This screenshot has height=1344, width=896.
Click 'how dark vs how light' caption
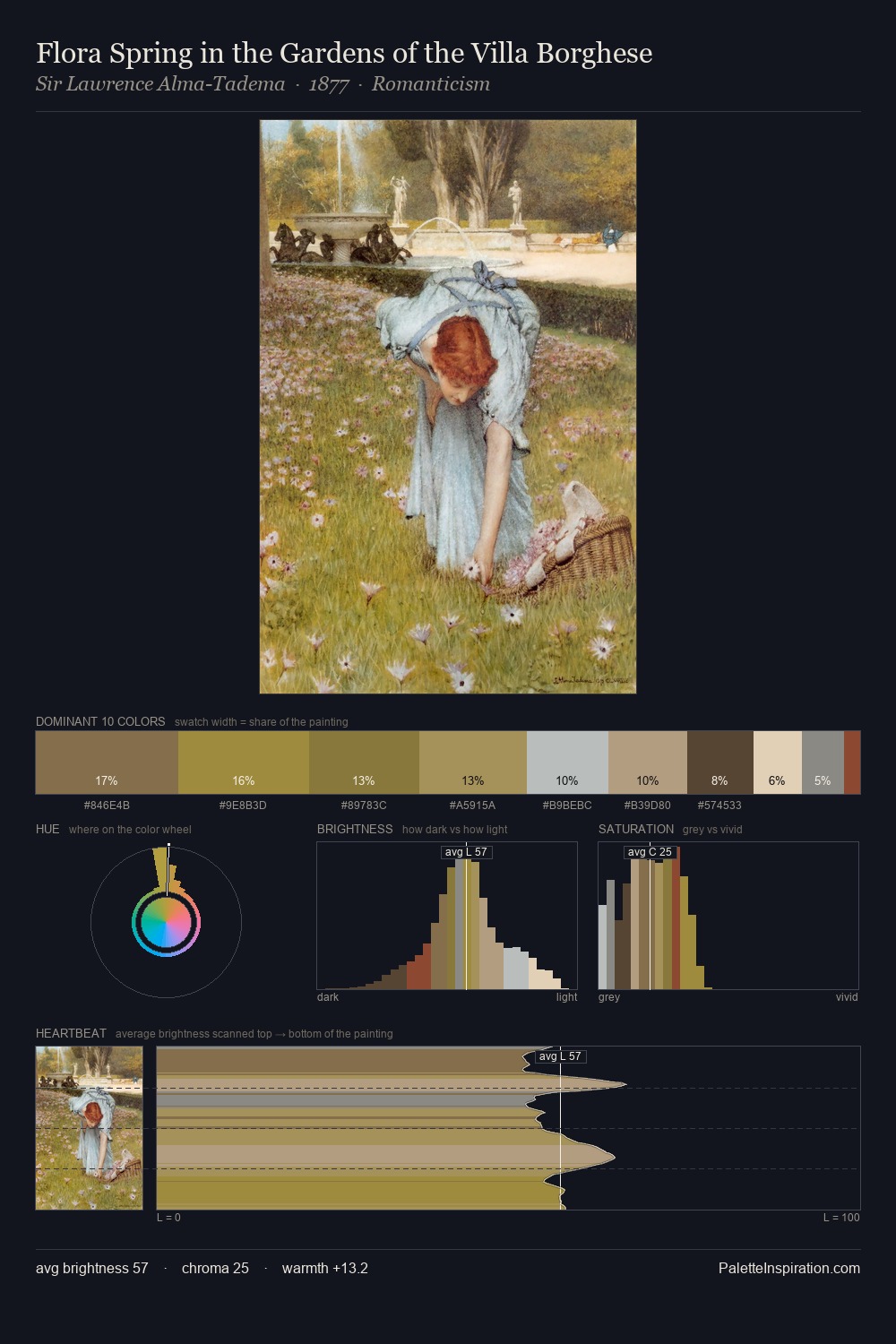click(x=455, y=830)
